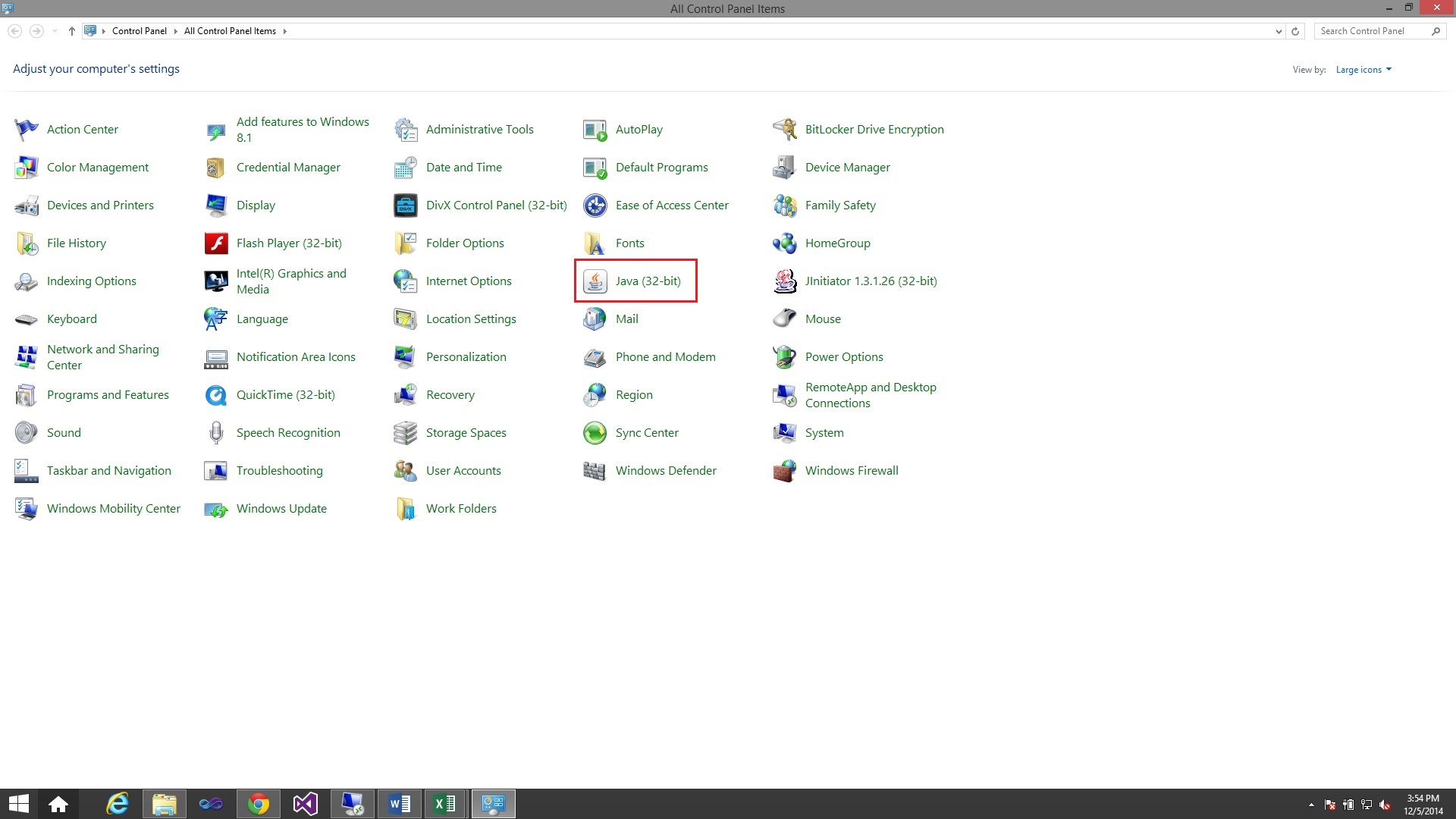This screenshot has height=819, width=1456.
Task: Open the Windows Firewall brick icon
Action: (785, 471)
